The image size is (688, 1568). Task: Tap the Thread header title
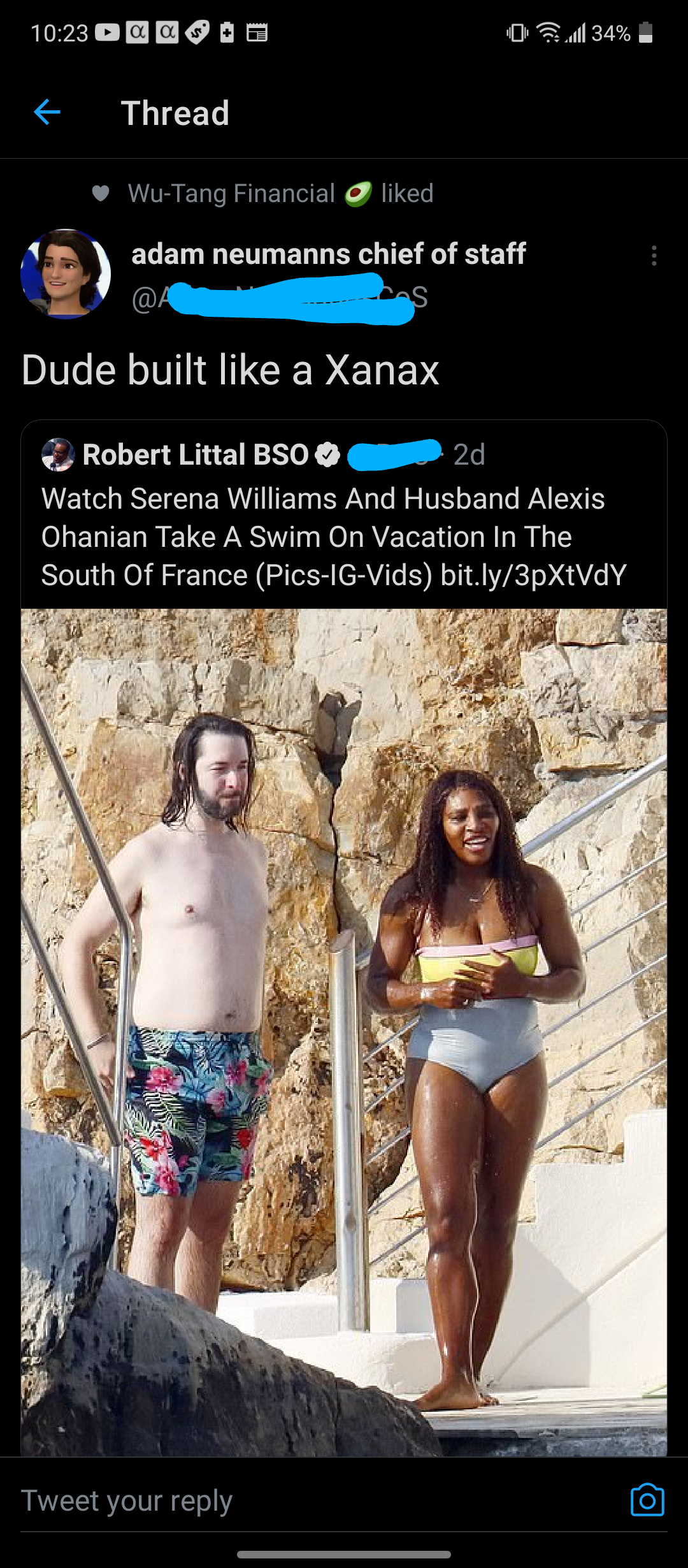tap(175, 113)
